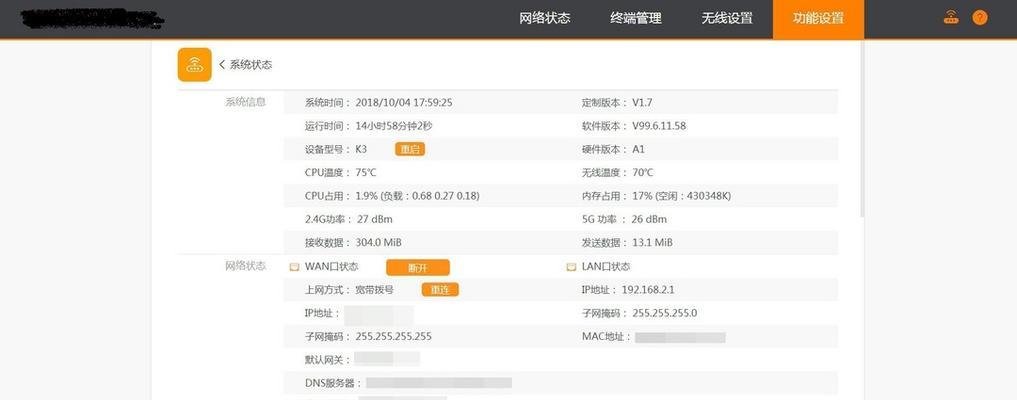The width and height of the screenshot is (1017, 400).
Task: Click wireless temperature value 70℃
Action: tap(643, 172)
